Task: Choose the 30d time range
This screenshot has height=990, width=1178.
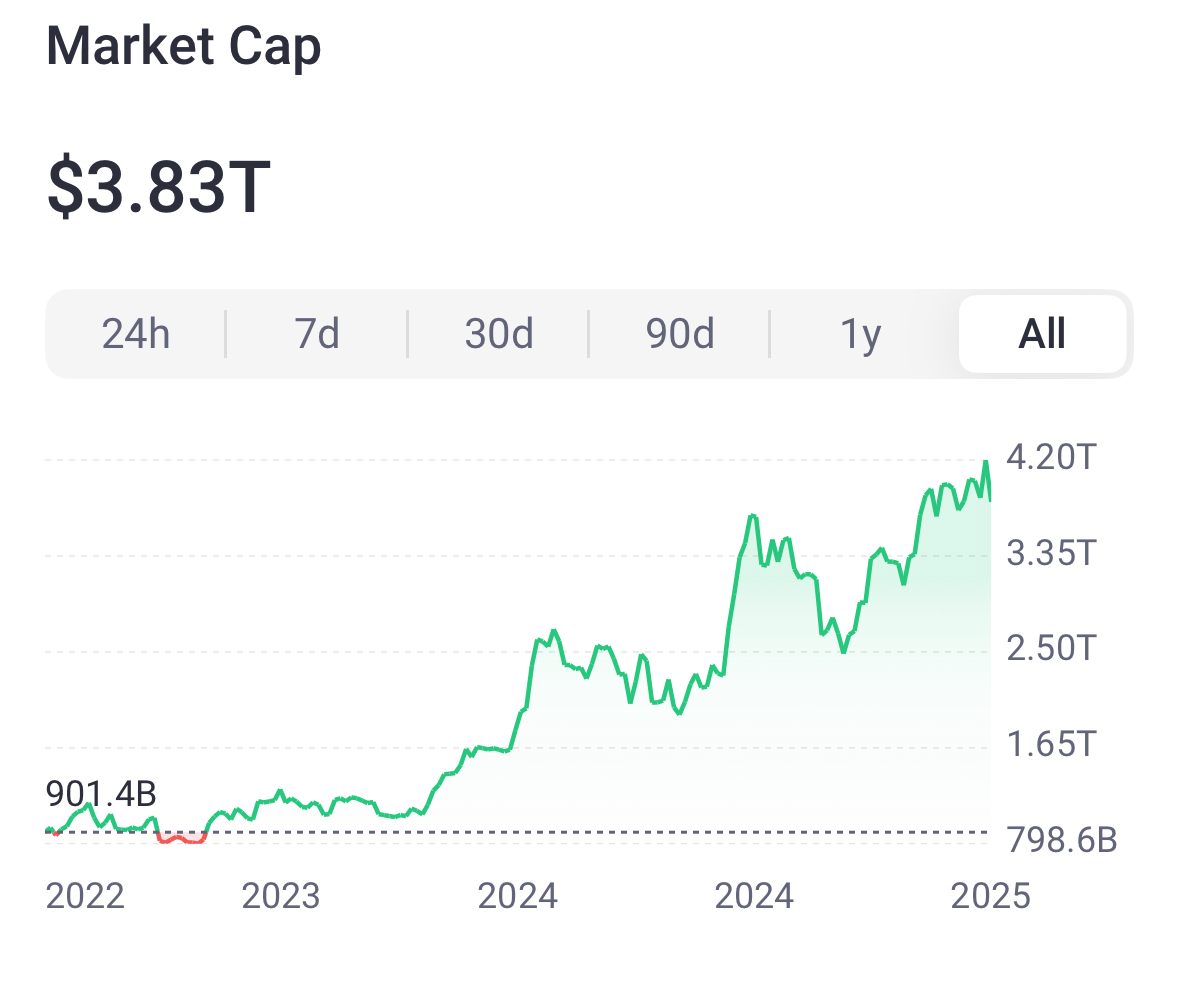Action: point(498,334)
